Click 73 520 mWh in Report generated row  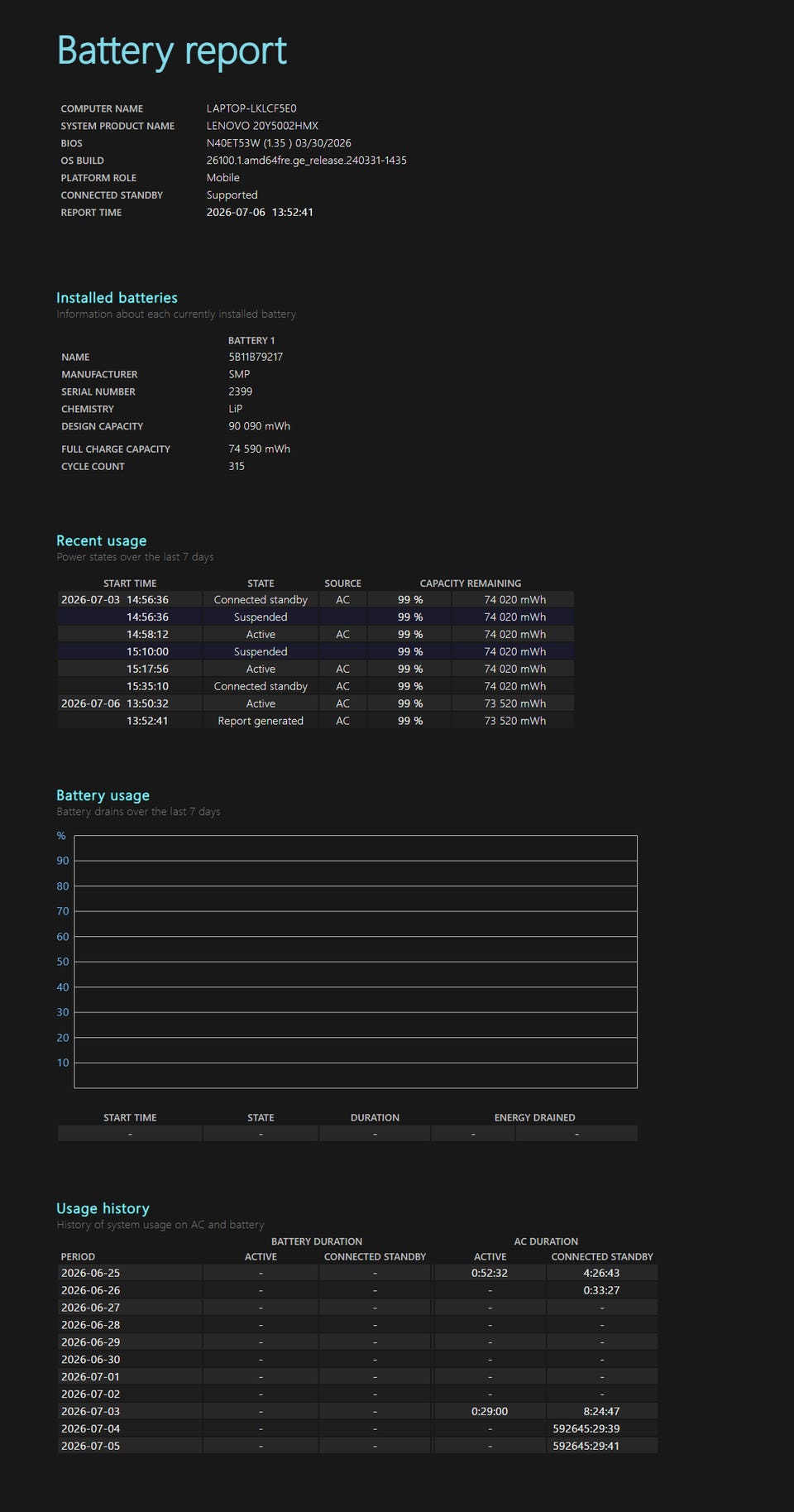514,722
